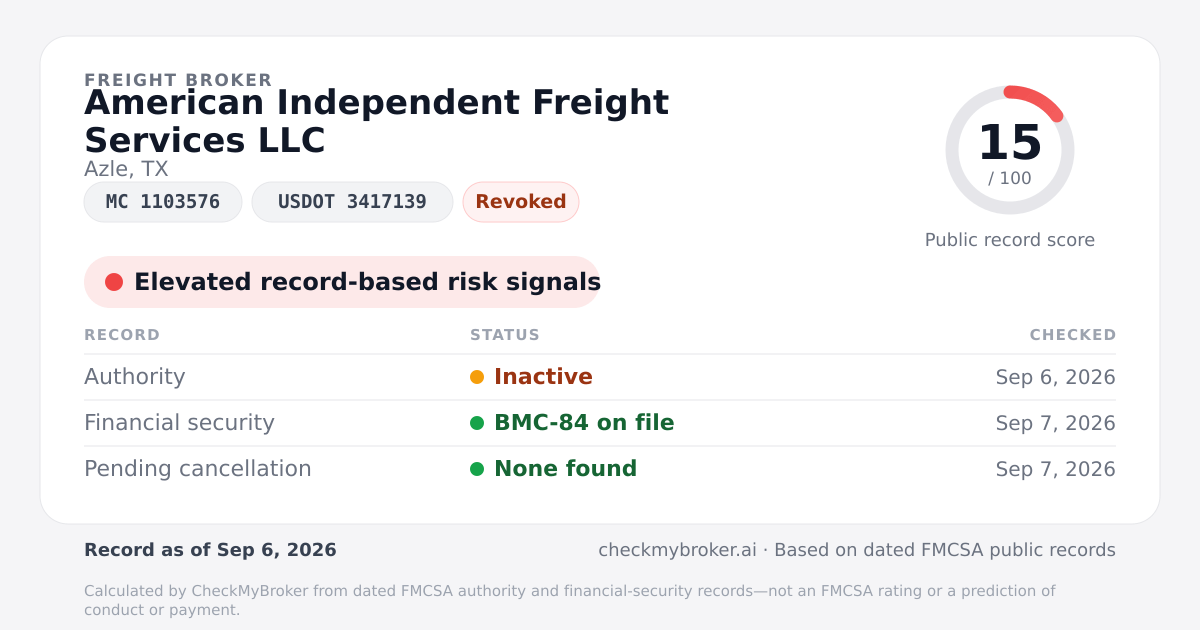Click the Revoked status badge
Viewport: 1200px width, 630px height.
tap(521, 202)
